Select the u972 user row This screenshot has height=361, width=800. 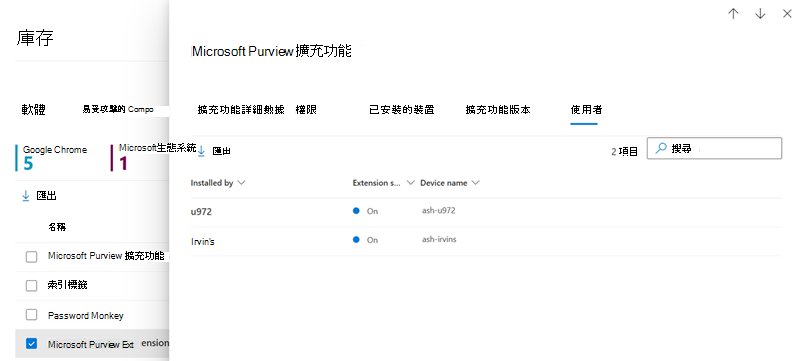pyautogui.click(x=486, y=212)
